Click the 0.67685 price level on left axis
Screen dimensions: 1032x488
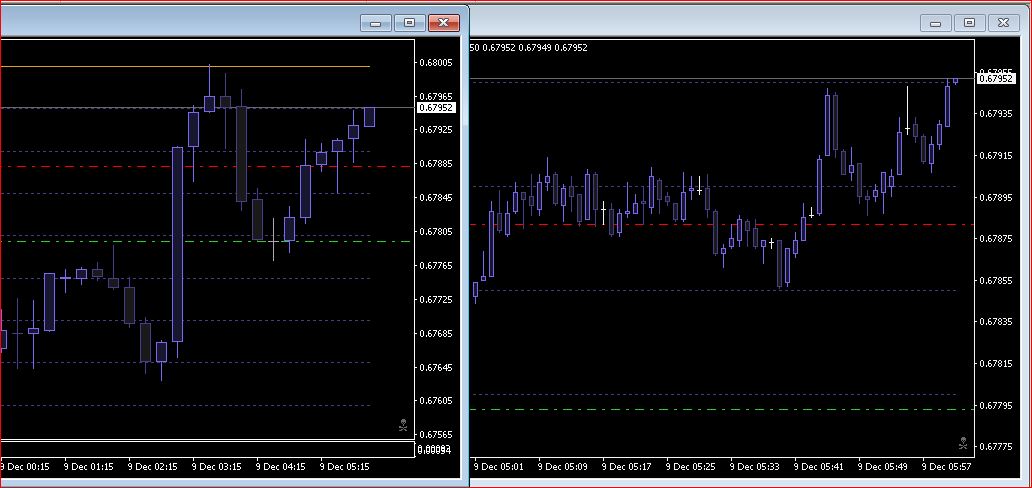point(436,334)
